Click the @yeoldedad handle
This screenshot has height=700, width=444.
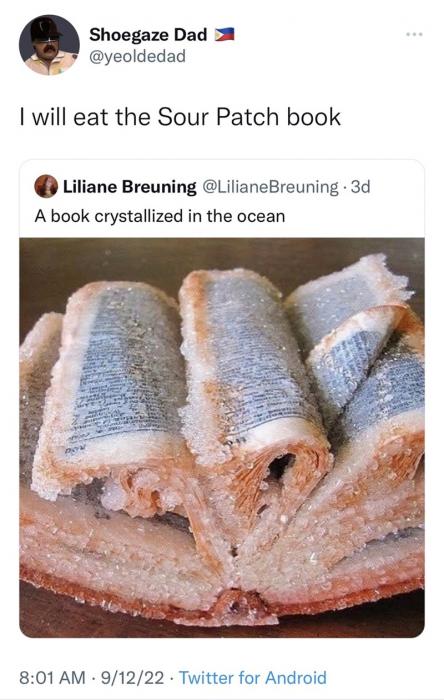(137, 57)
